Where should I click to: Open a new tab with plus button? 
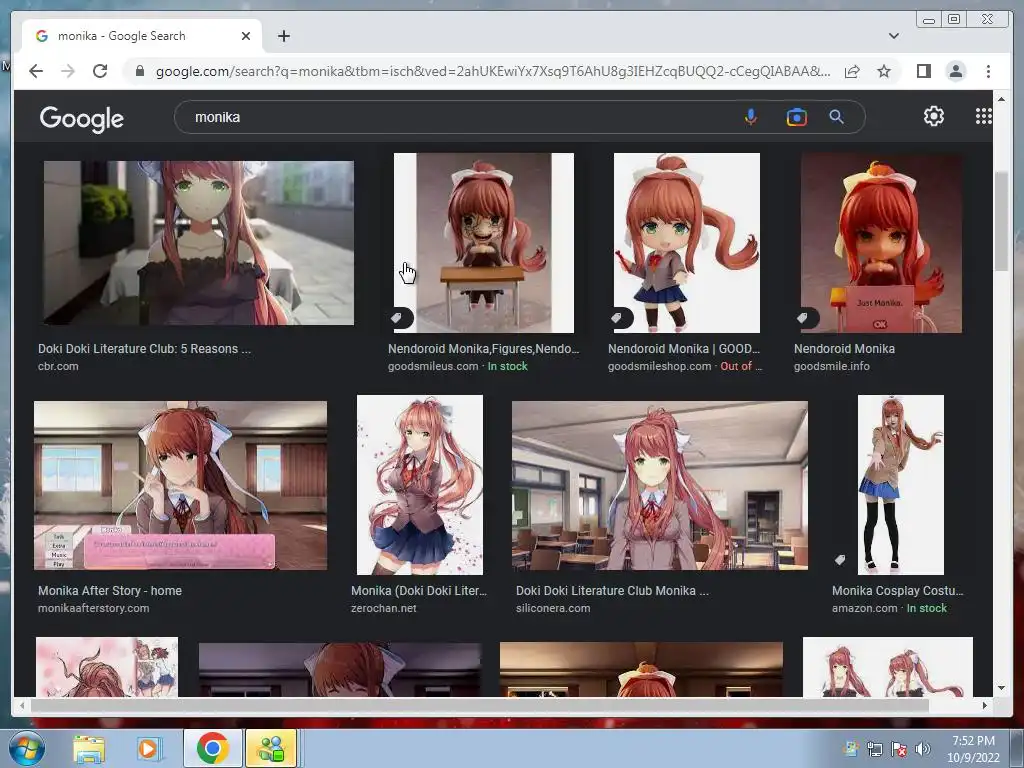tap(283, 36)
